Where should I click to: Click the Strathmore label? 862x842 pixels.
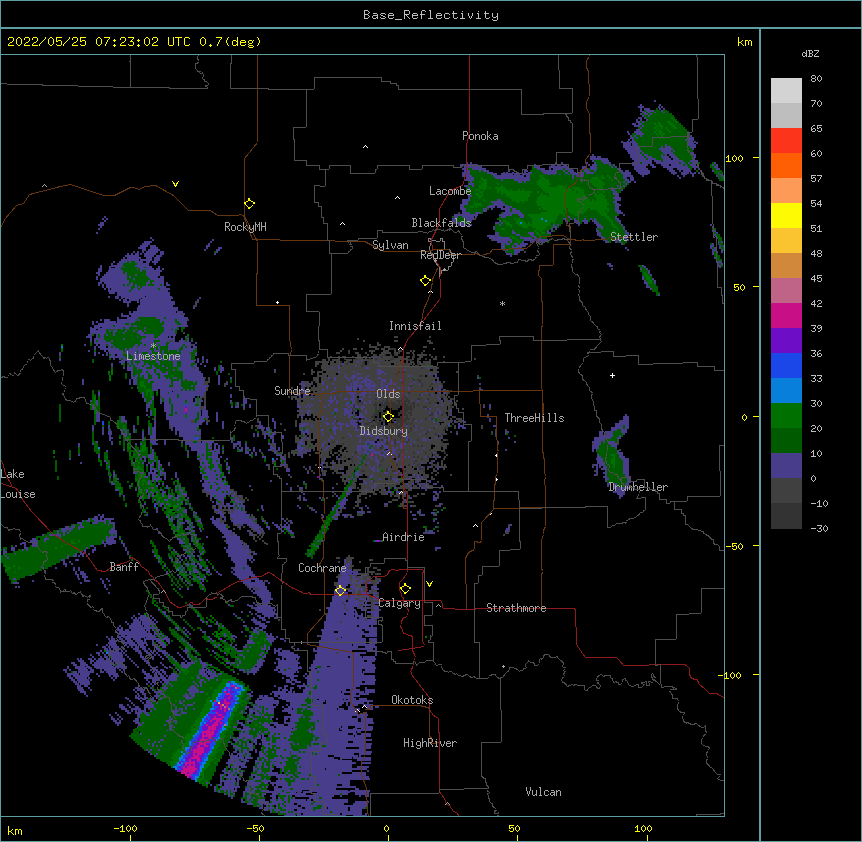pyautogui.click(x=516, y=608)
